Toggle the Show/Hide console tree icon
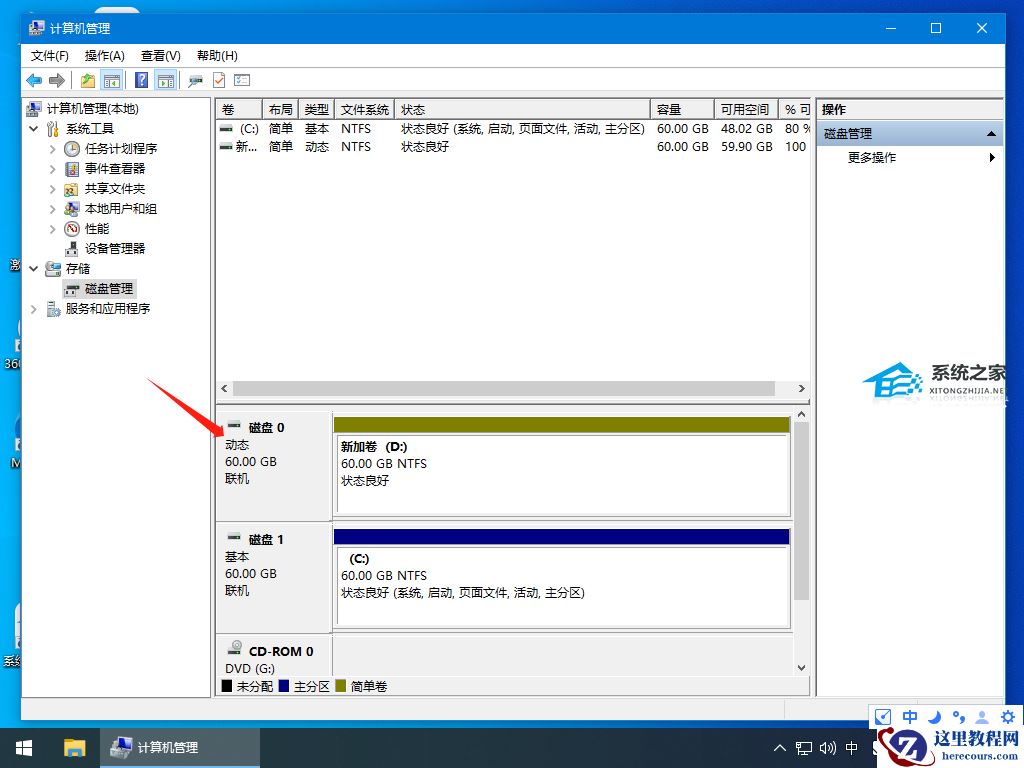The image size is (1024, 768). click(112, 80)
